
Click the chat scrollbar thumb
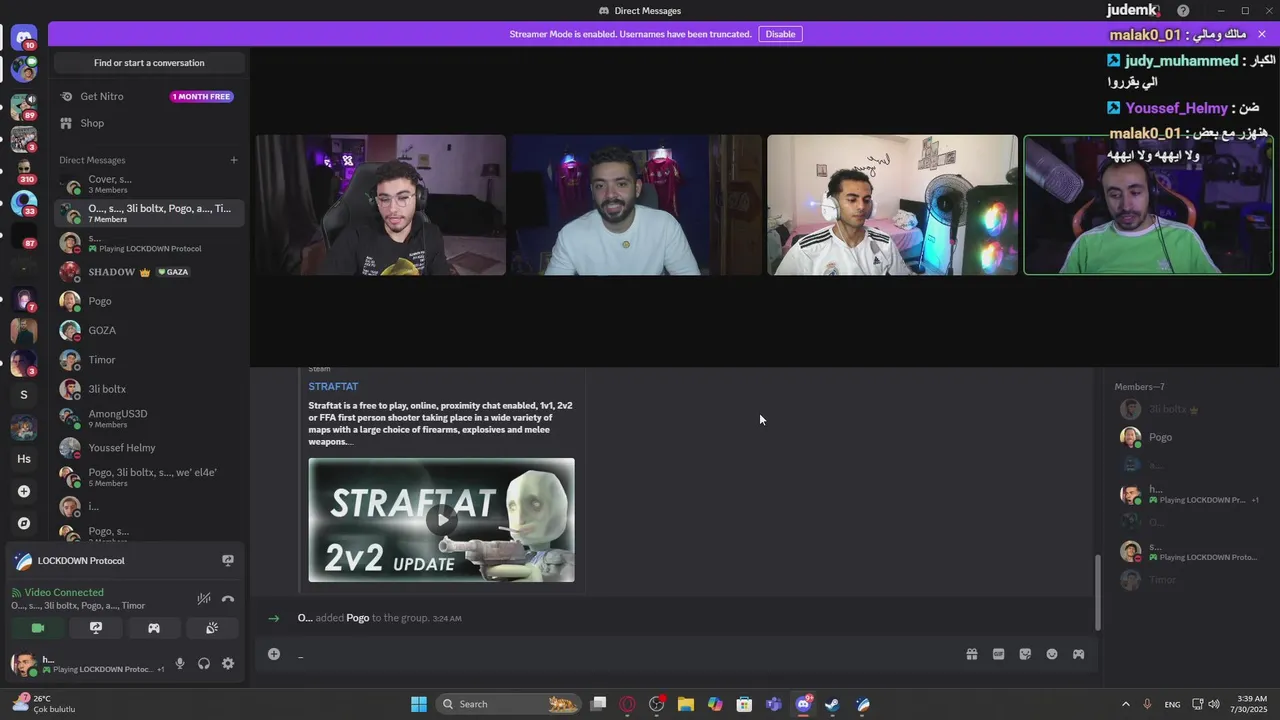(x=1098, y=592)
